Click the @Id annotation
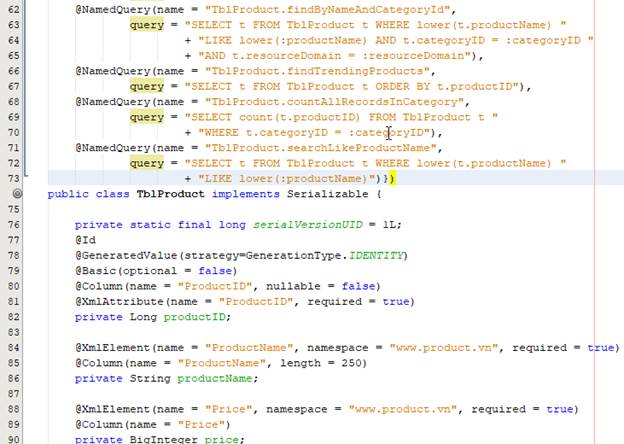The width and height of the screenshot is (624, 444). [85, 240]
